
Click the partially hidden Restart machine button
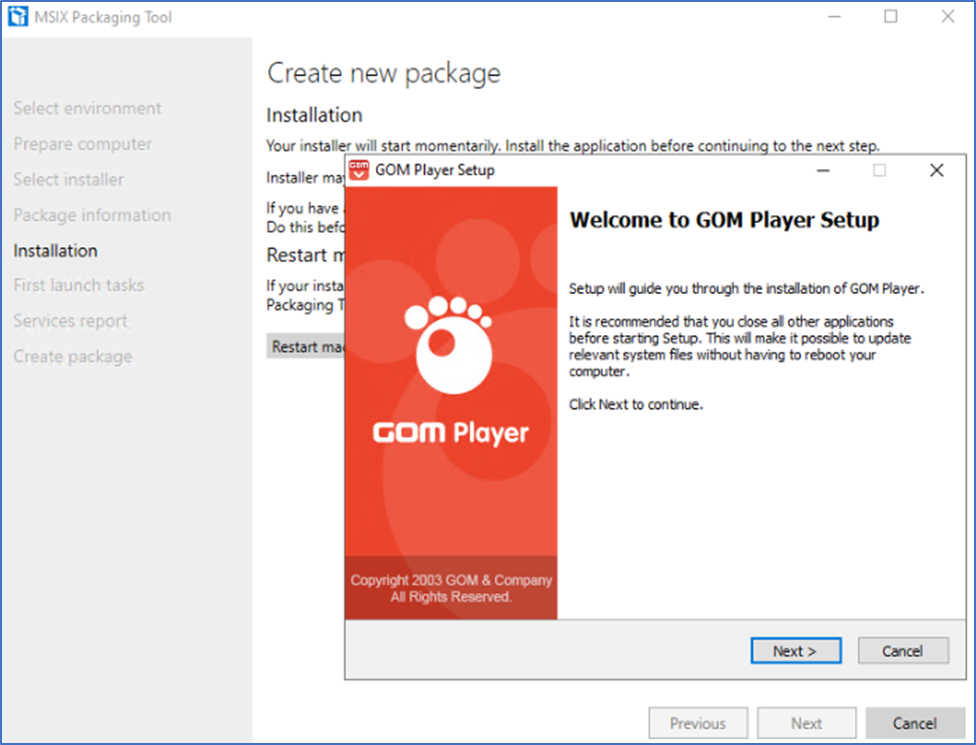(x=306, y=346)
